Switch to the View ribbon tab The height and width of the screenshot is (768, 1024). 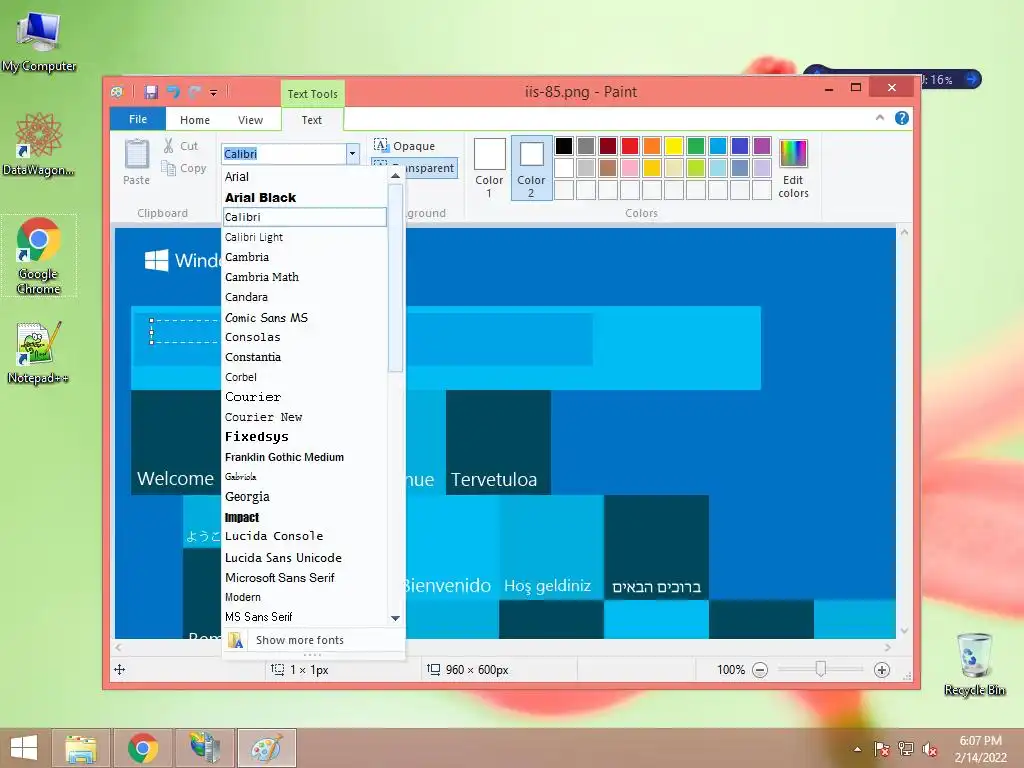pos(250,120)
